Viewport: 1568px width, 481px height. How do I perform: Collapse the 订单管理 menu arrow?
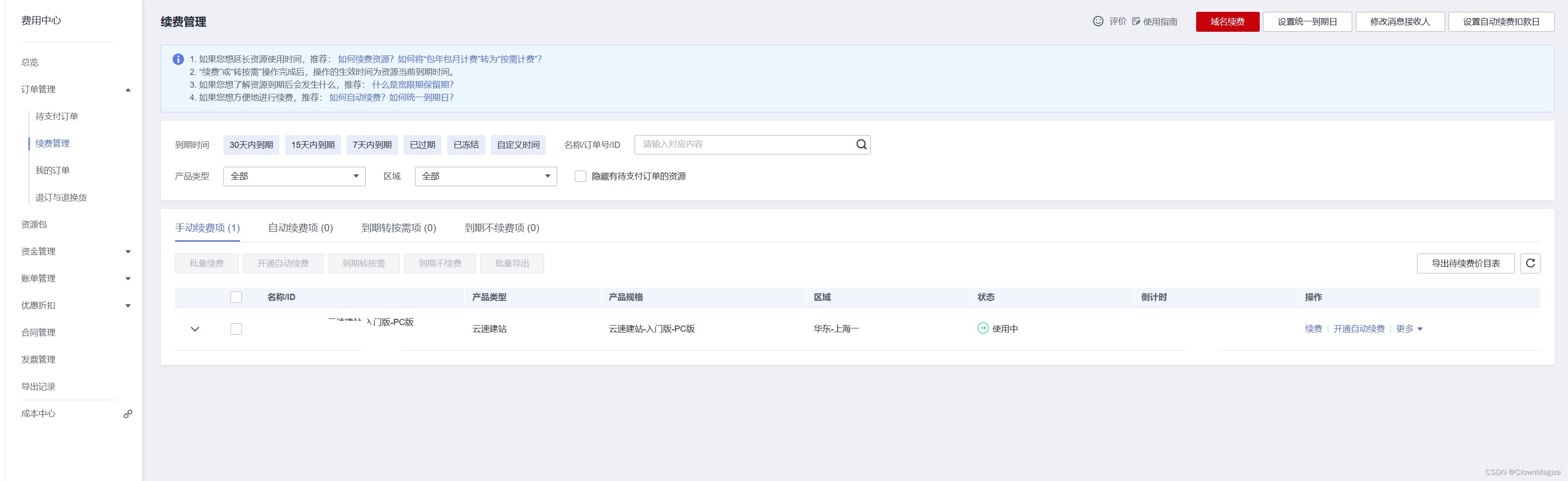point(128,90)
